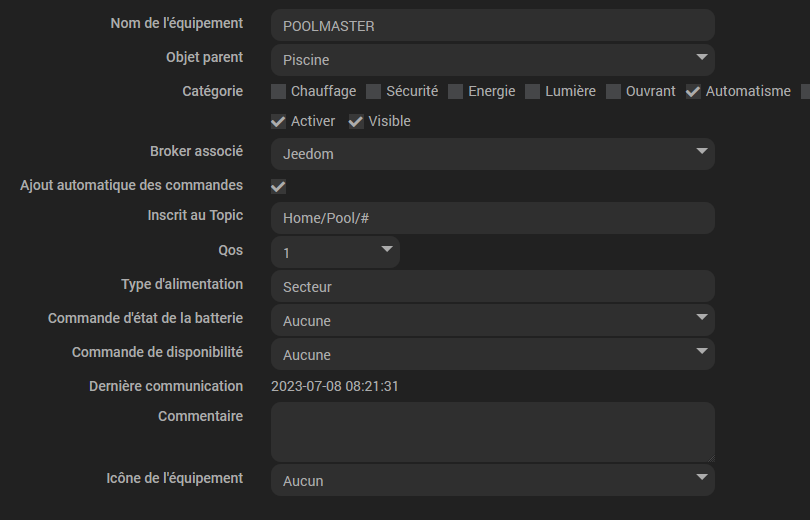This screenshot has height=520, width=810.
Task: Open the Objet parent dropdown
Action: pos(492,59)
